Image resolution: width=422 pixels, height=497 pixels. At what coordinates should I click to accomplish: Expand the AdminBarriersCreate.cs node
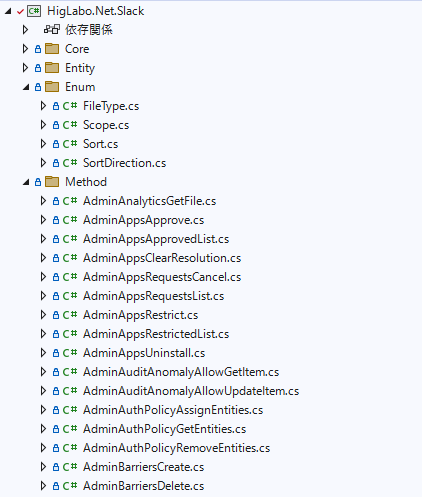(43, 467)
